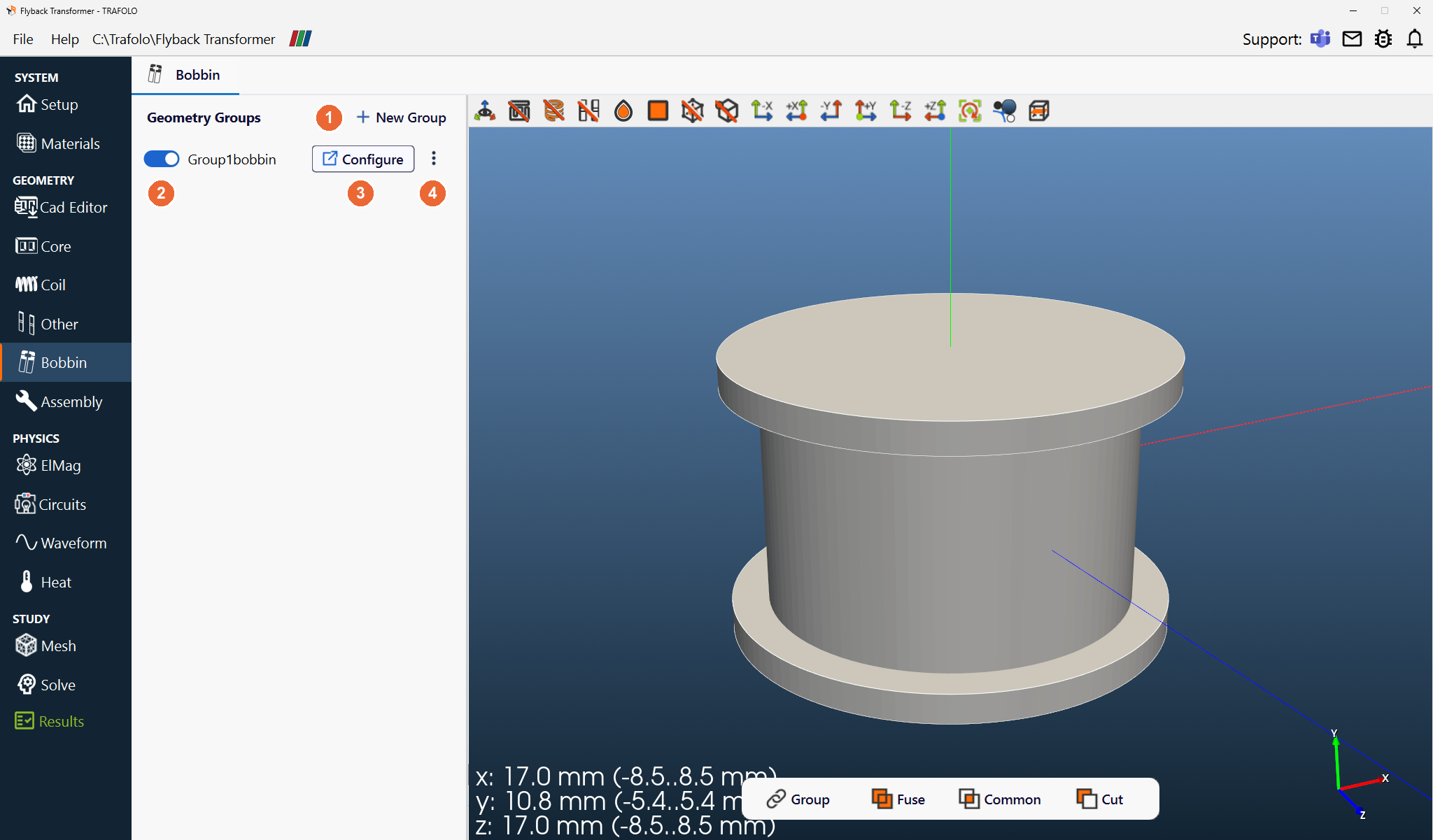Open the Help menu

click(64, 39)
